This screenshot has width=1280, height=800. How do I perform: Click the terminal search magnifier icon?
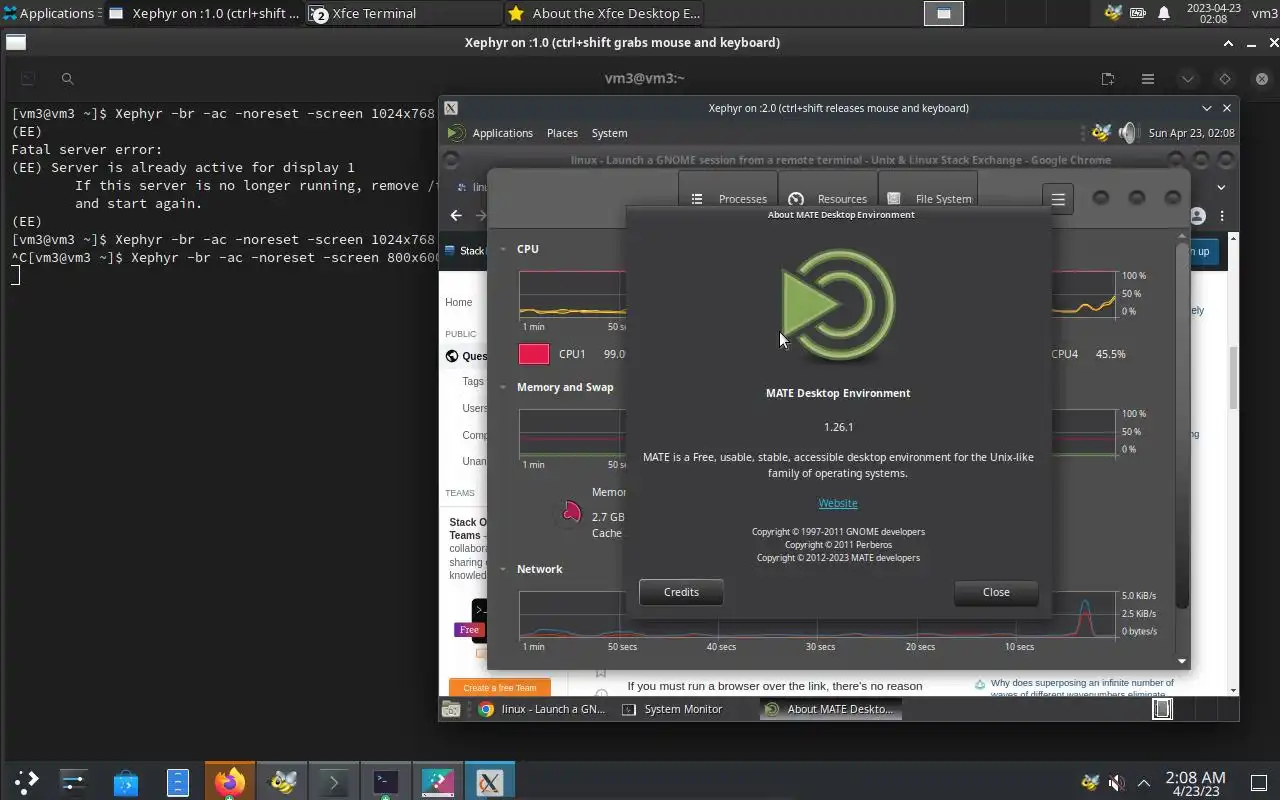(67, 79)
